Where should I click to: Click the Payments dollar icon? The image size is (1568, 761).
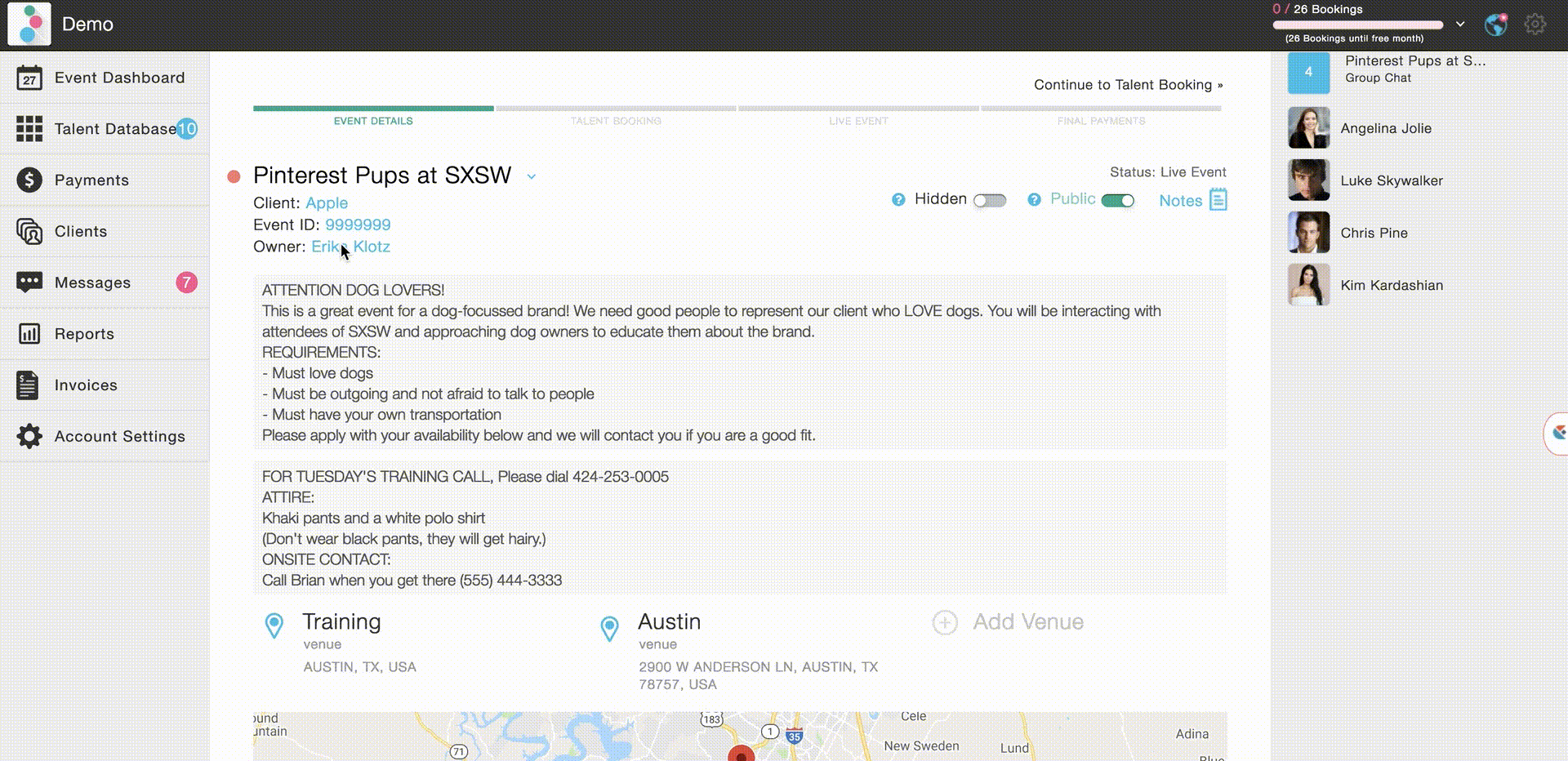click(29, 180)
